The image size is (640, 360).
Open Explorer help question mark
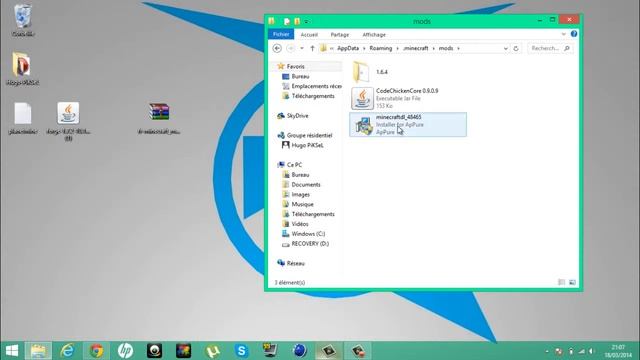(574, 34)
